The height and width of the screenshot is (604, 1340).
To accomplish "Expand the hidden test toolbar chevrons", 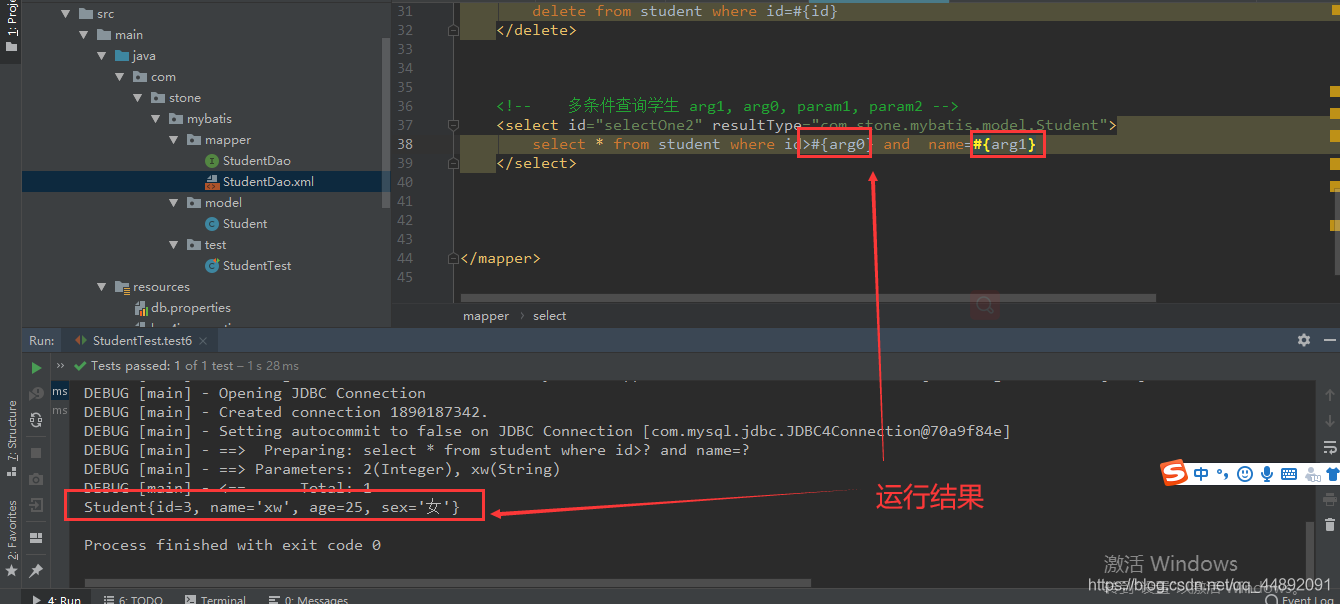I will click(x=60, y=366).
